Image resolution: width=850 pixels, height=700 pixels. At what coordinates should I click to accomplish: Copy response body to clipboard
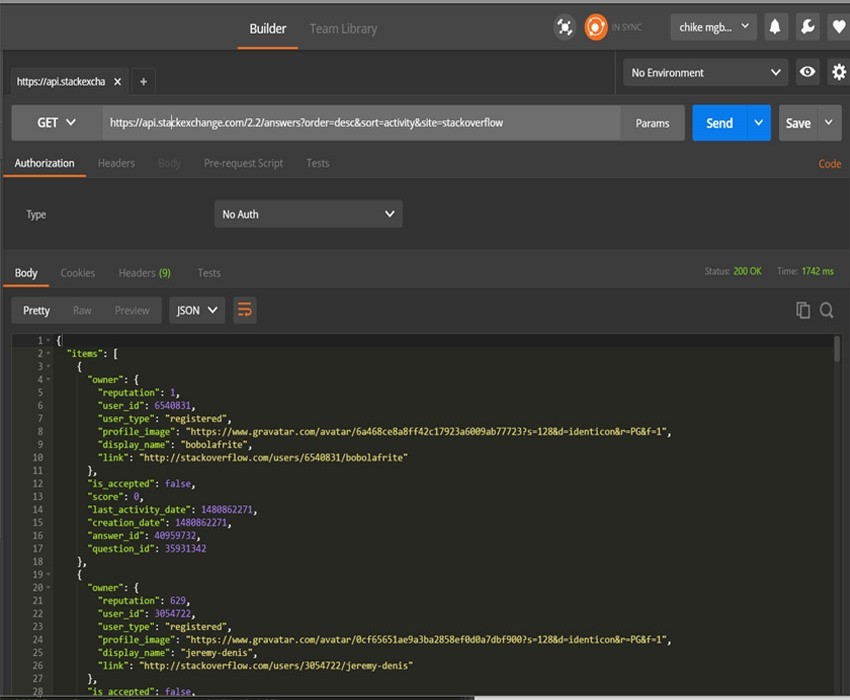click(x=803, y=310)
